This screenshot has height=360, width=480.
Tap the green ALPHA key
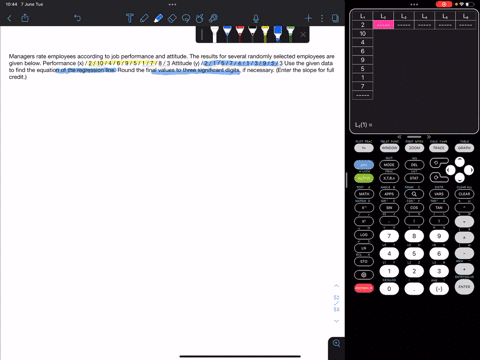[x=364, y=178]
